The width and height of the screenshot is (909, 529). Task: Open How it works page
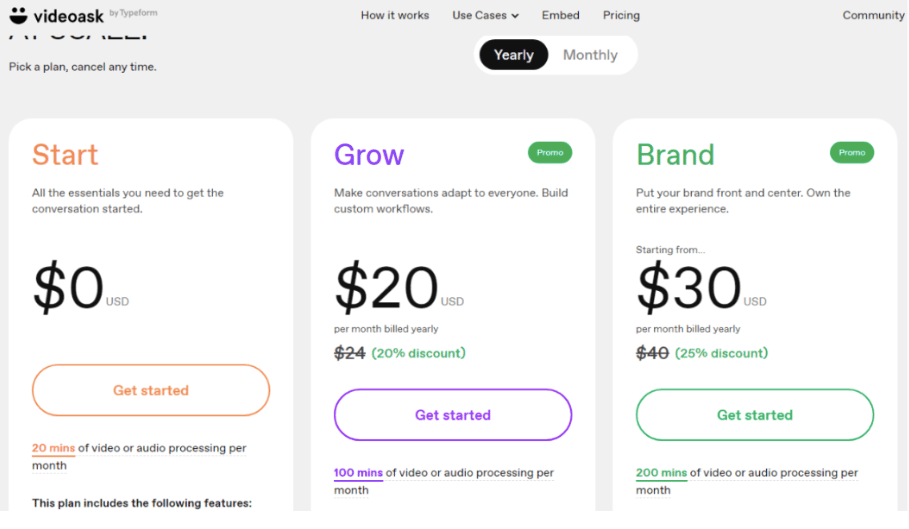coord(395,16)
